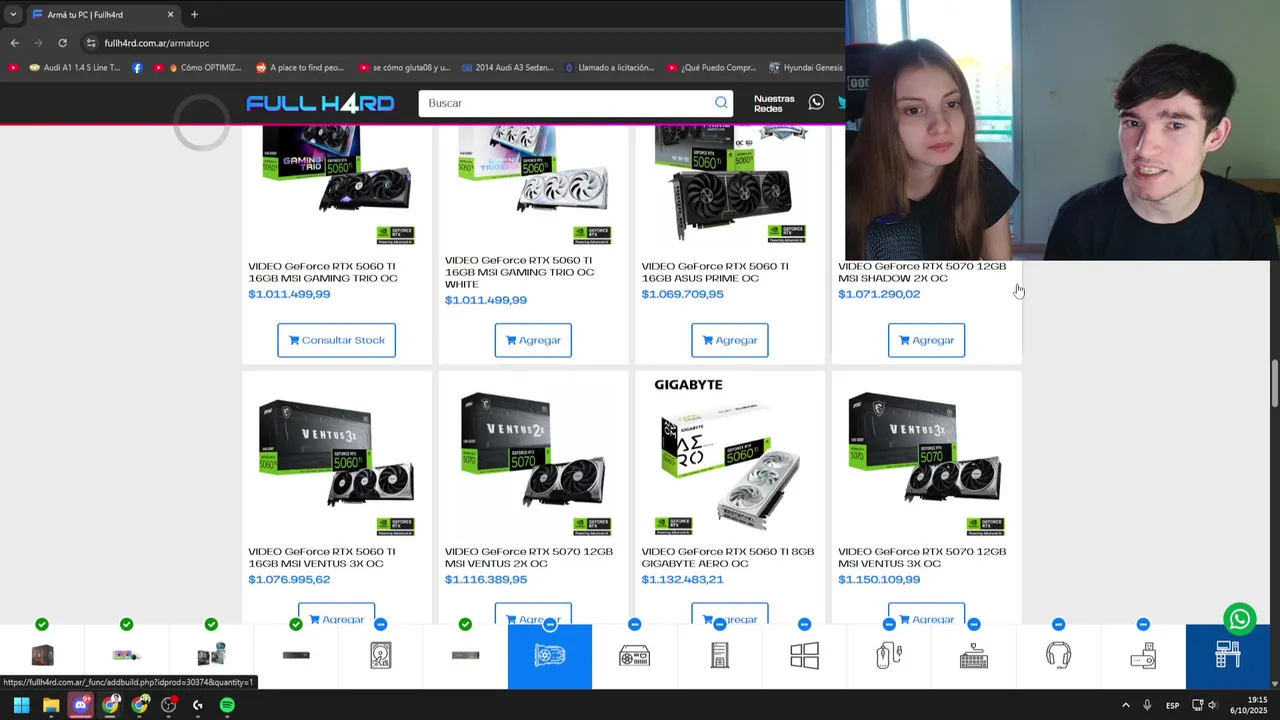
Task: Select the highlighted graphics card category icon
Action: (x=550, y=656)
